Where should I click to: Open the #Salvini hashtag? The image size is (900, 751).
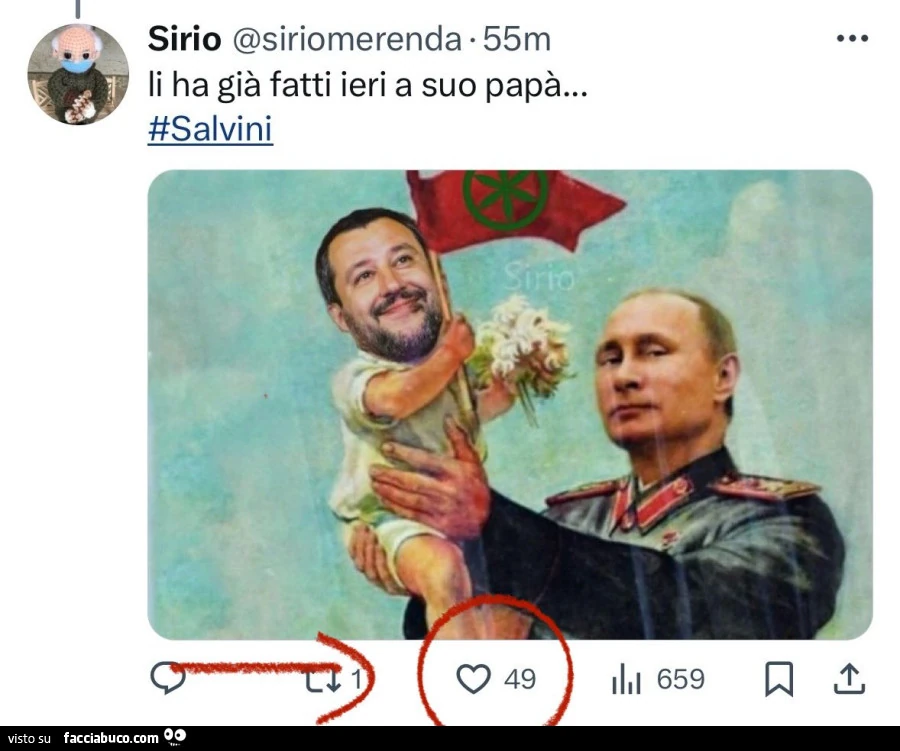pos(210,129)
